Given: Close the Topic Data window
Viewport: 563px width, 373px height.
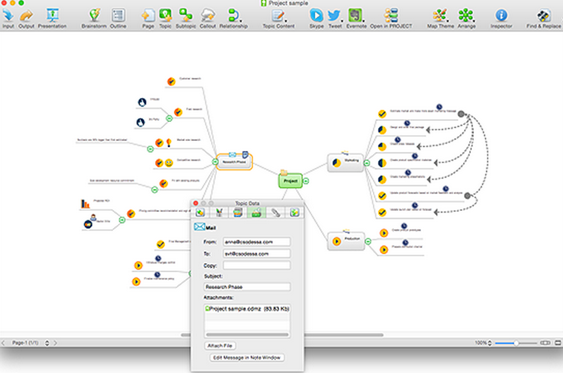Looking at the screenshot, I should click(x=196, y=203).
